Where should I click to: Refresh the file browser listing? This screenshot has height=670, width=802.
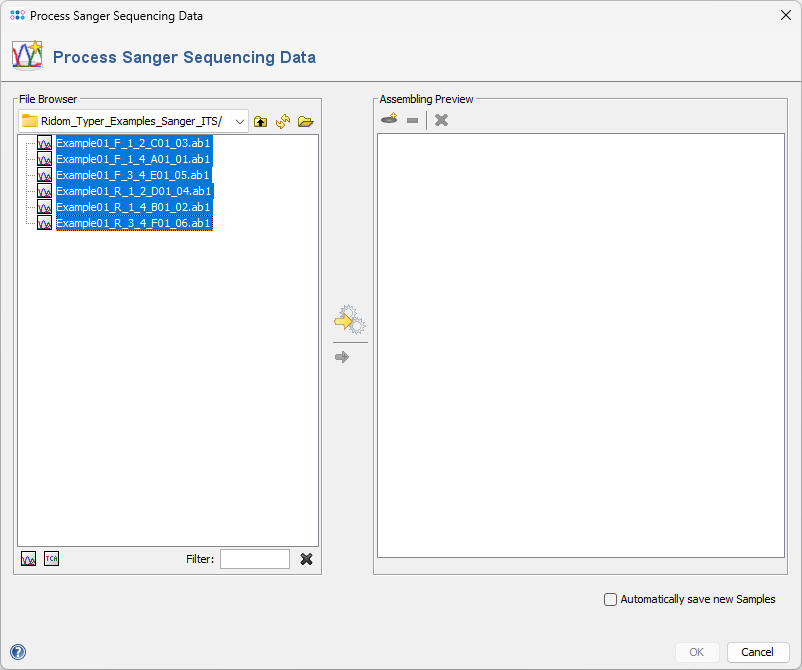[x=282, y=121]
